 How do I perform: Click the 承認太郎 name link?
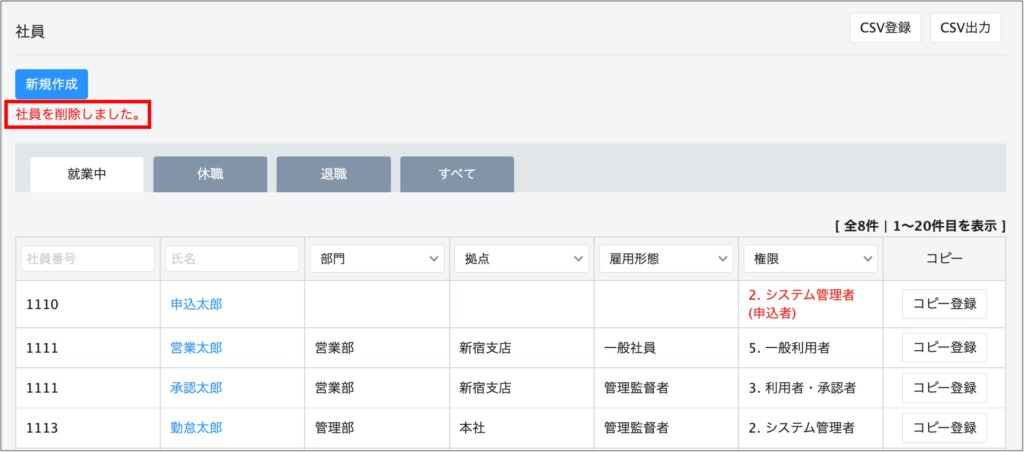[196, 388]
